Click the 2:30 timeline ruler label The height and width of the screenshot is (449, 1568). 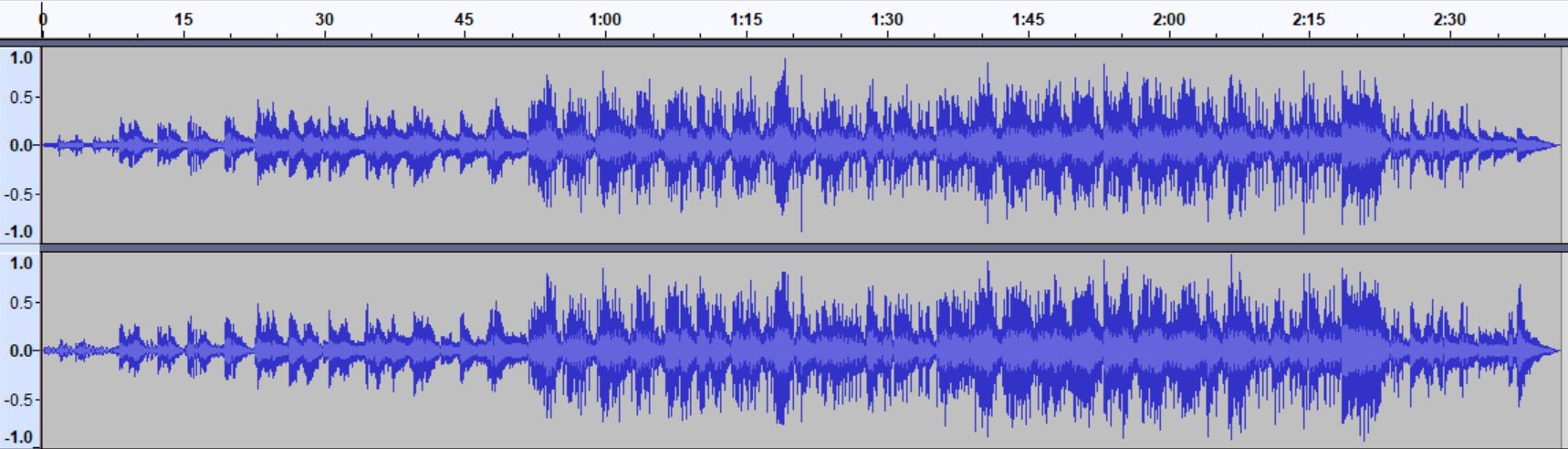(1449, 19)
